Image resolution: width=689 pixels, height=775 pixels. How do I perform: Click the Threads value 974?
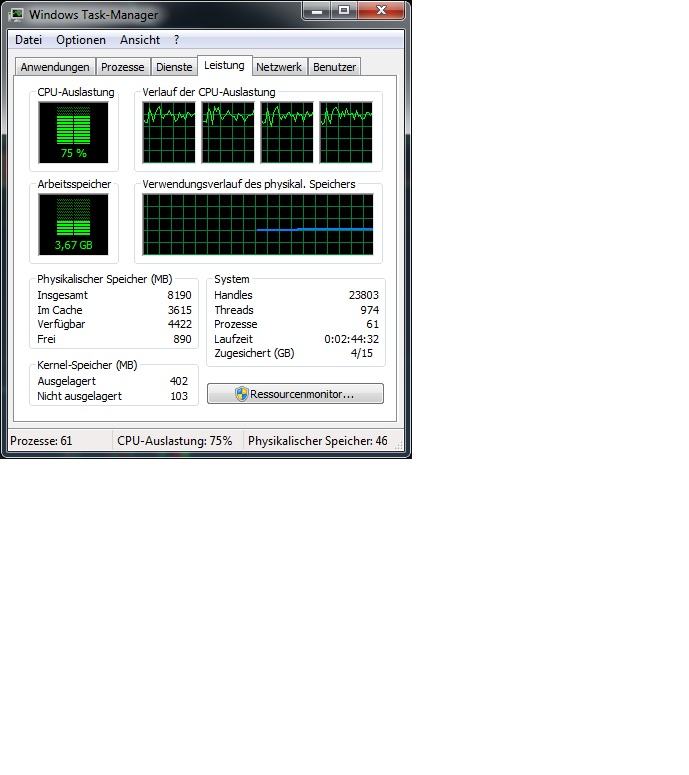tap(370, 310)
